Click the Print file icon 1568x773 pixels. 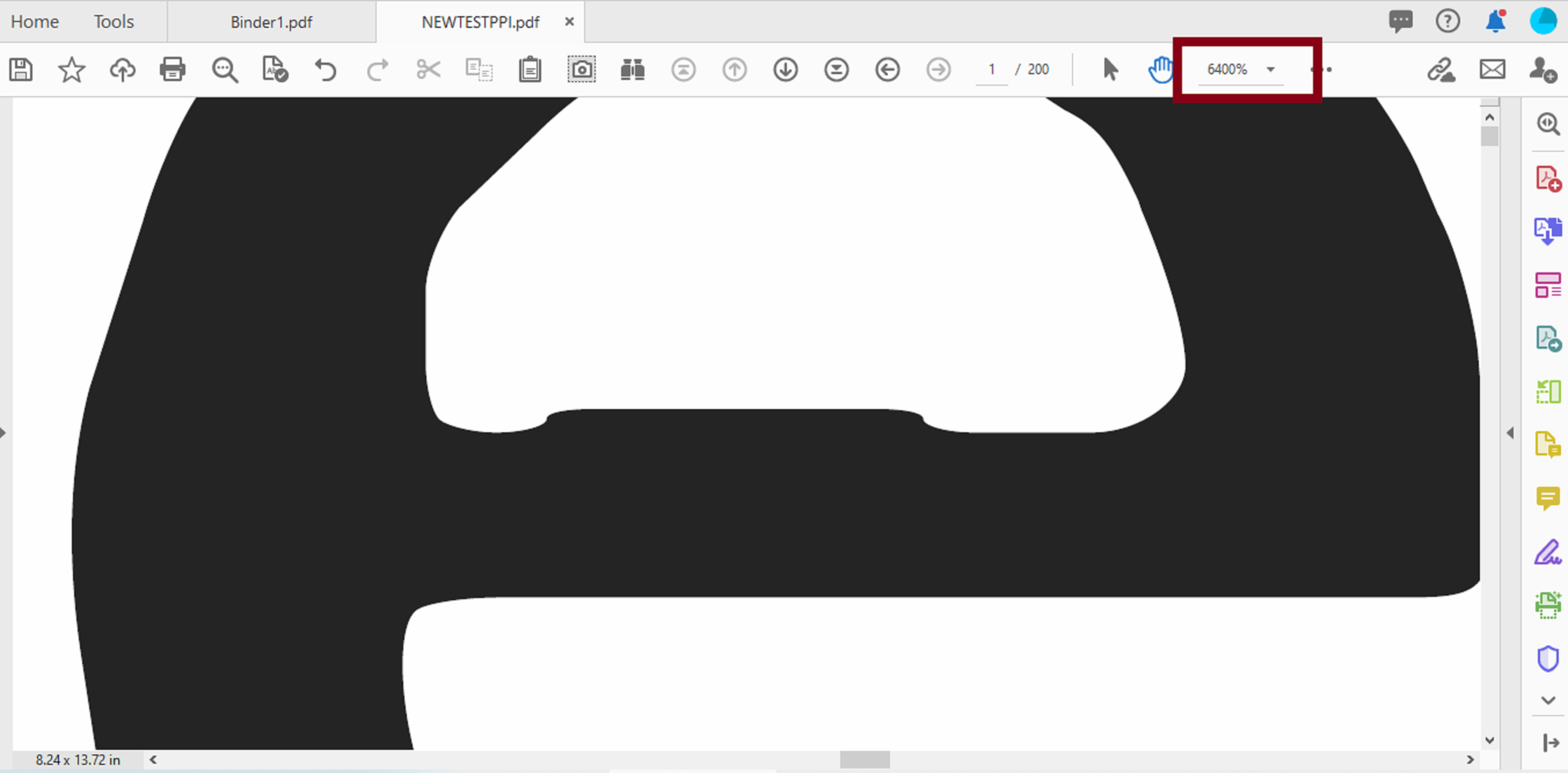pyautogui.click(x=172, y=69)
